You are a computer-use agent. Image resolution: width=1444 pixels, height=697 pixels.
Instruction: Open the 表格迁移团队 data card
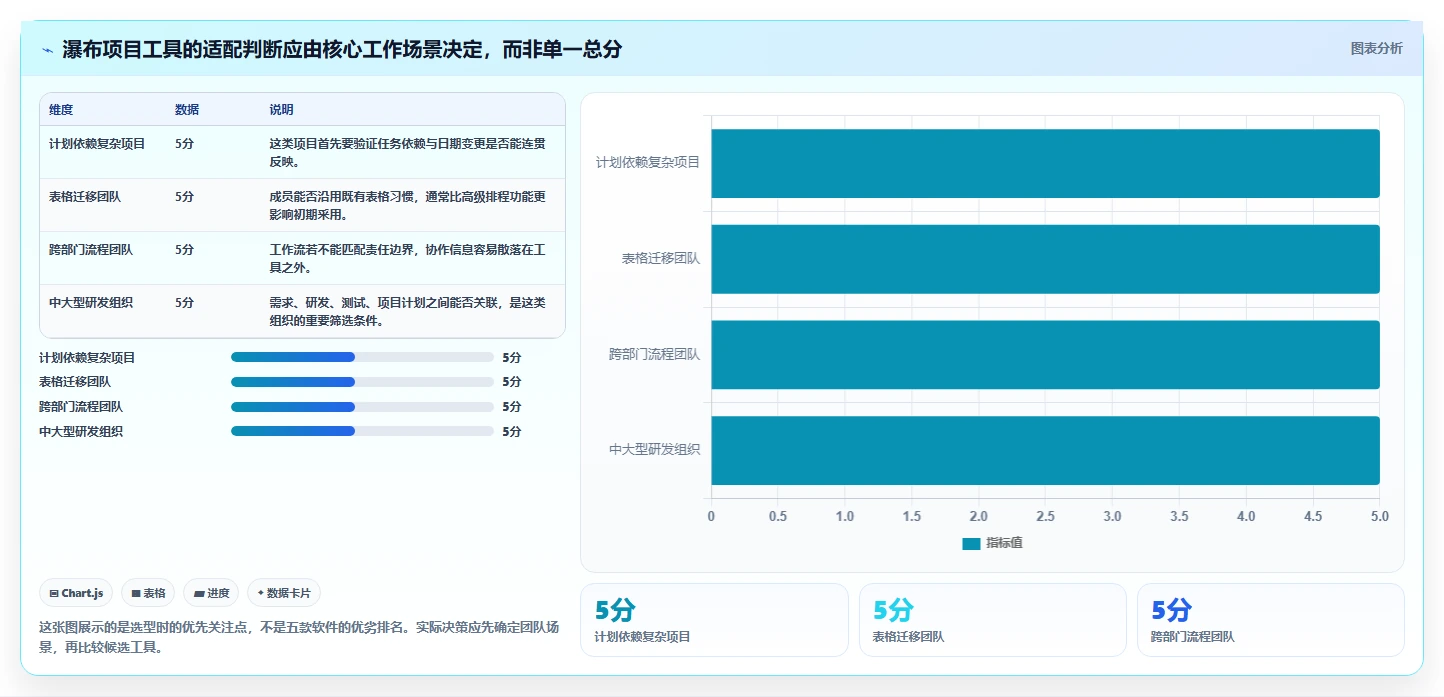[x=993, y=620]
